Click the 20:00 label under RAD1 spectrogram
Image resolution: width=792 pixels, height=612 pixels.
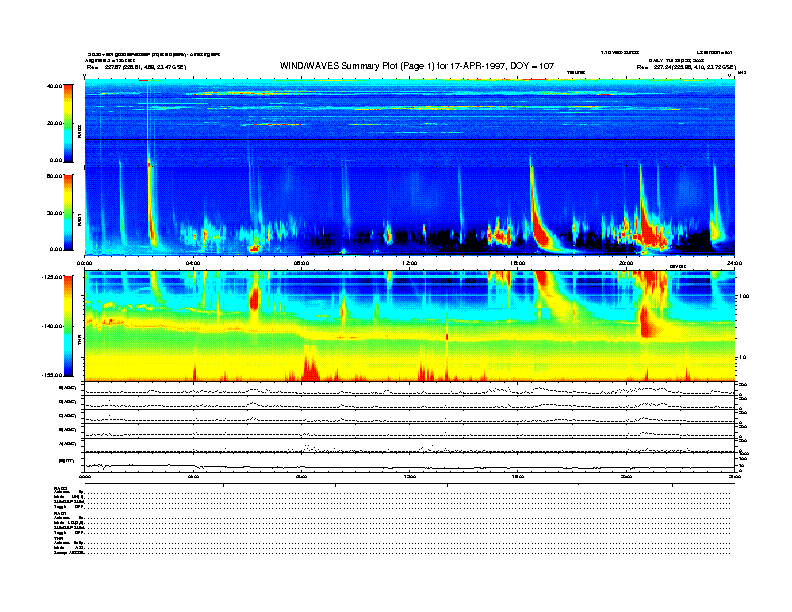pos(626,263)
